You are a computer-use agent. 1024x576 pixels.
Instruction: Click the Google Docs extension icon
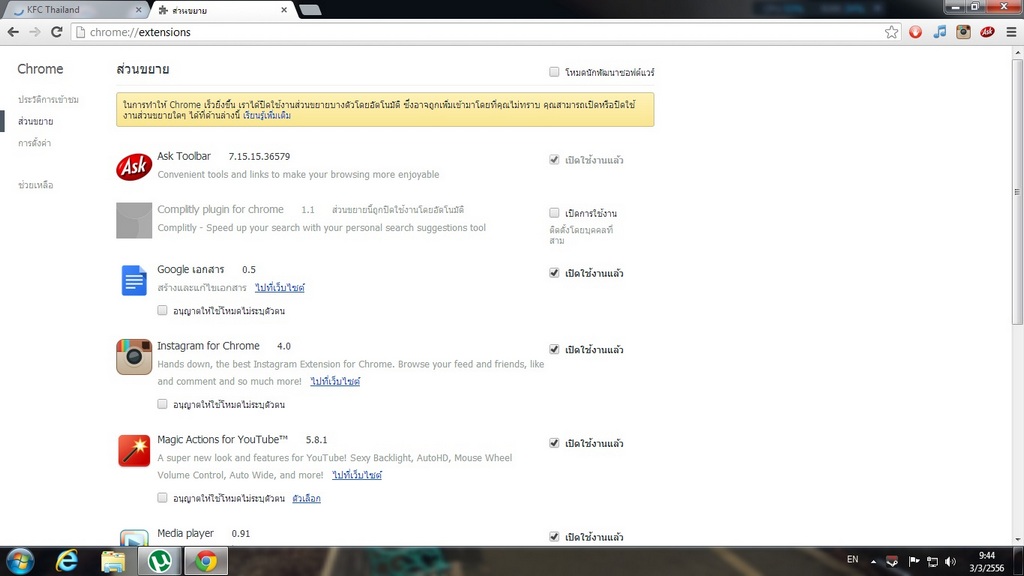pyautogui.click(x=134, y=280)
